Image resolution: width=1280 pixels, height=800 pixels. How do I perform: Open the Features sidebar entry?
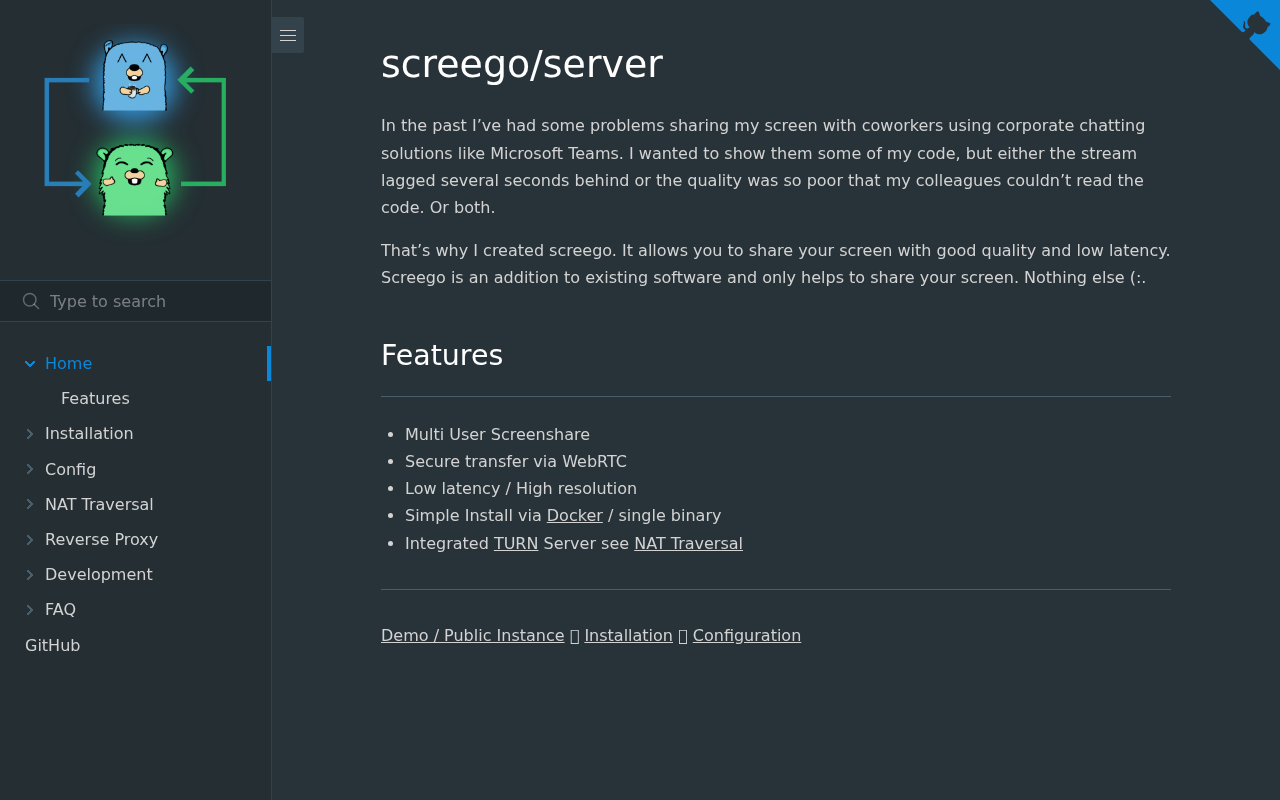pos(95,398)
